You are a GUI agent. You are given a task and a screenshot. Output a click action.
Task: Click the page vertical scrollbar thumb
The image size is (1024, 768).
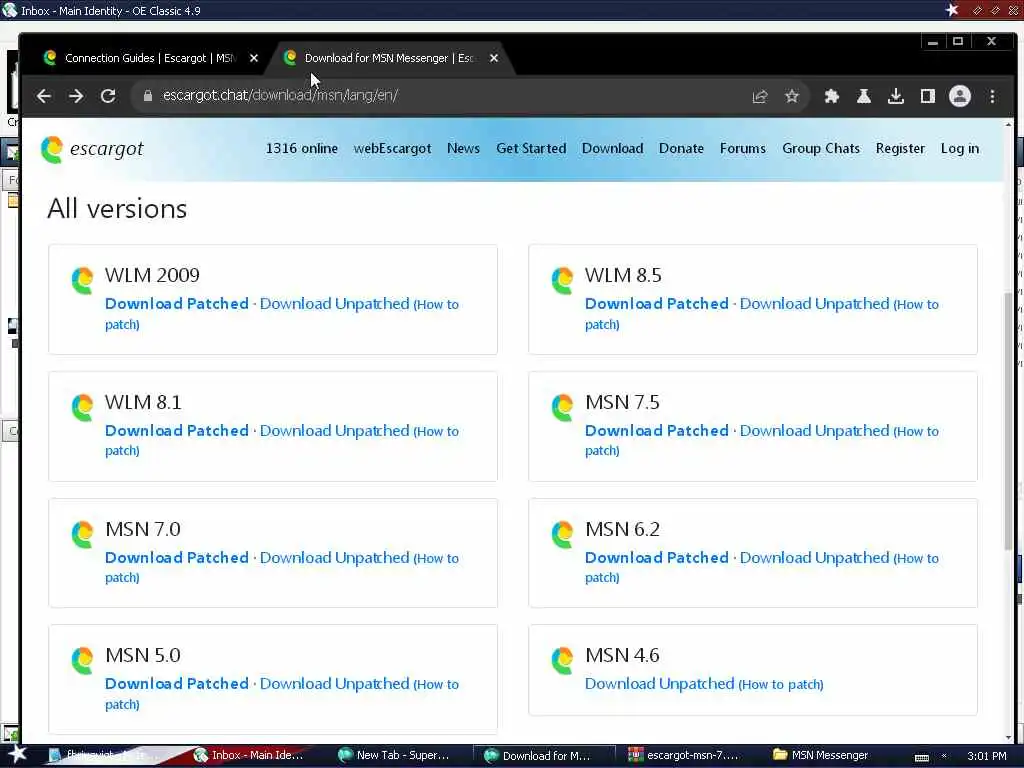pyautogui.click(x=1009, y=421)
